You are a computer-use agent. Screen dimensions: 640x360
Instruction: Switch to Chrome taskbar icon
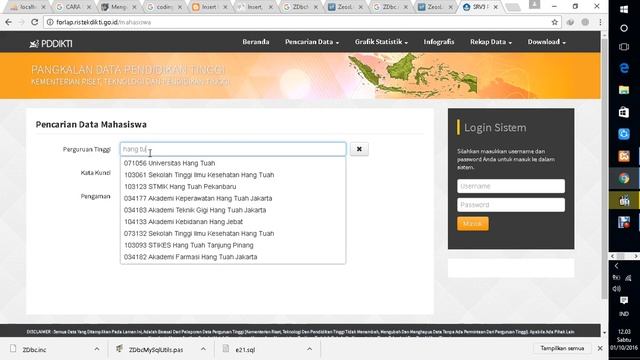tap(624, 178)
